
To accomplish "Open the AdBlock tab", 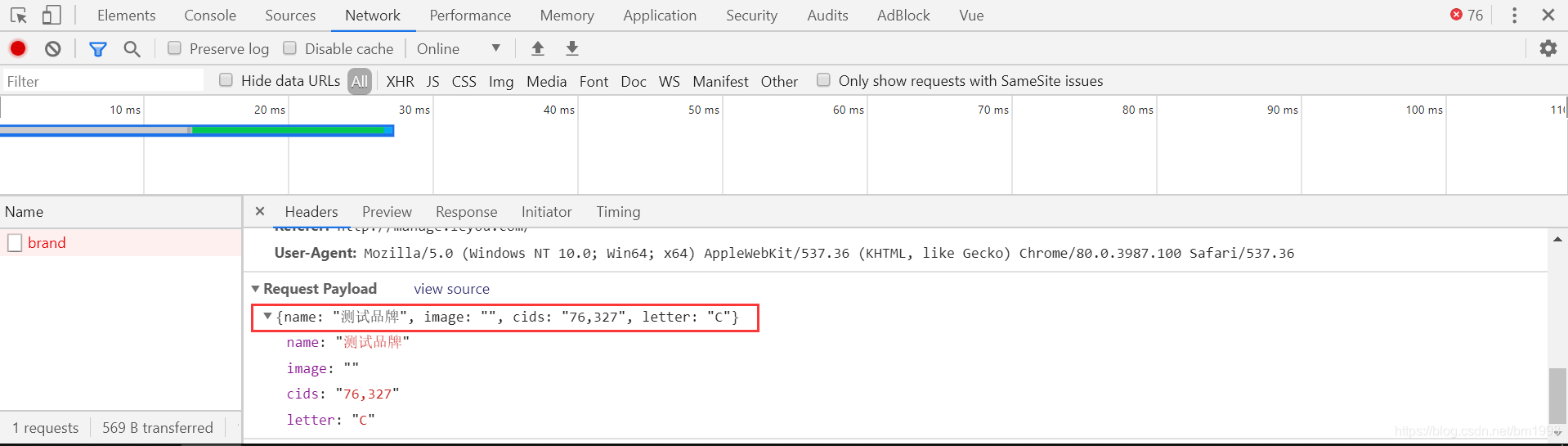I will [x=903, y=16].
